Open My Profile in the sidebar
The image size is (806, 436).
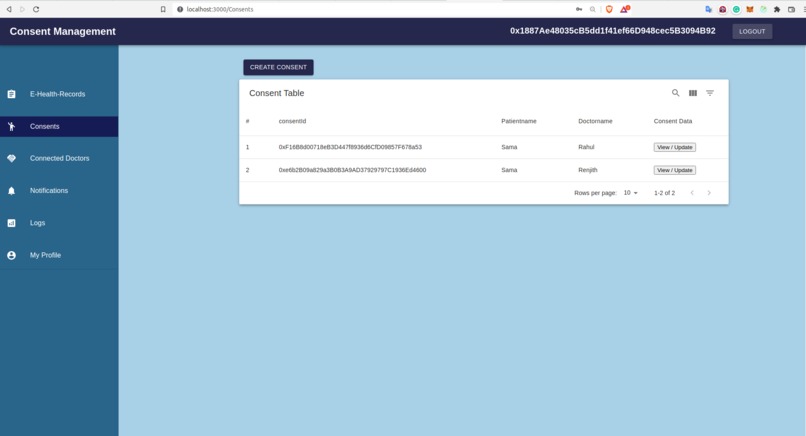pos(59,256)
